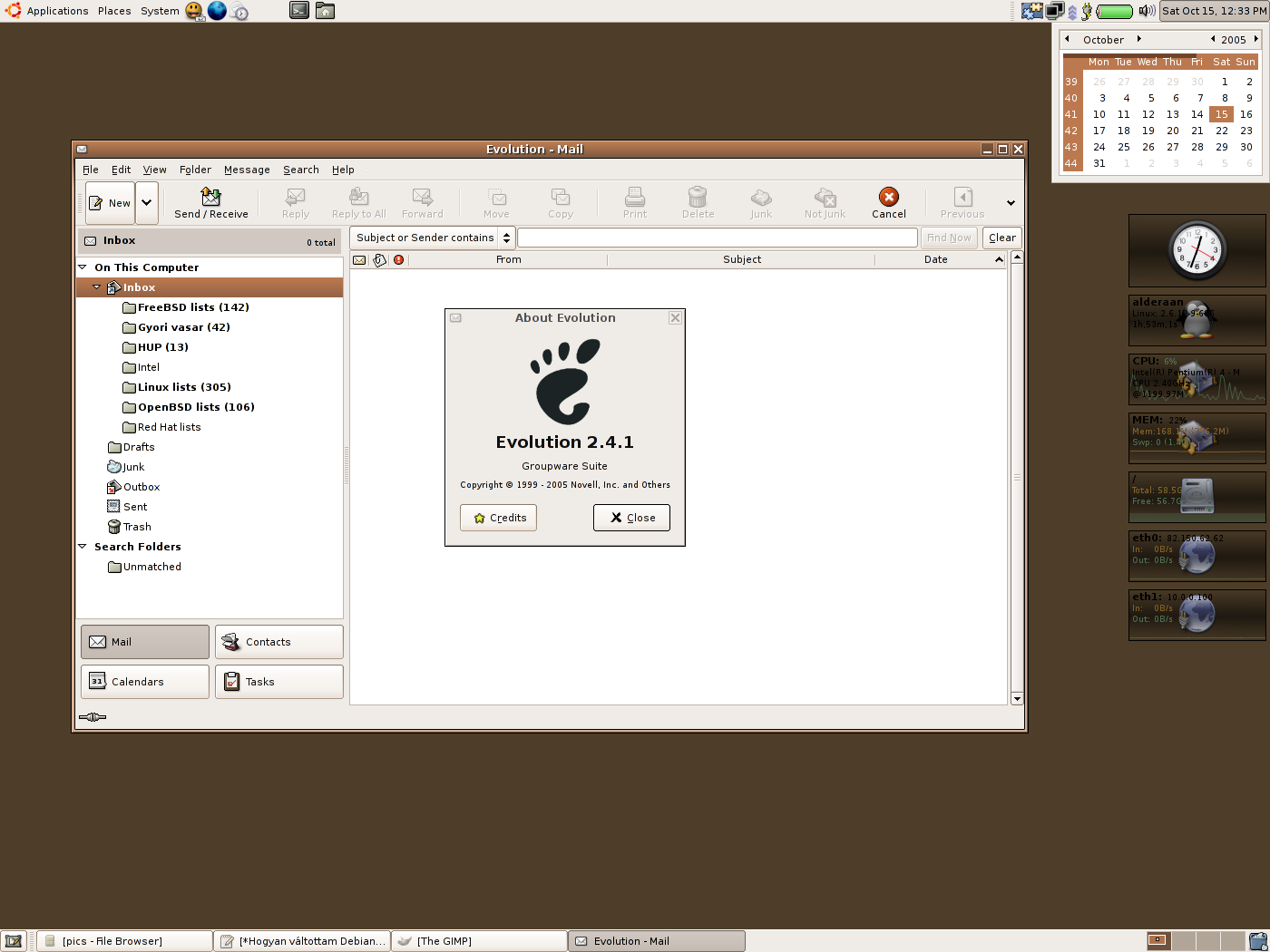Click the attachment column header icon
The image size is (1270, 952).
(379, 260)
